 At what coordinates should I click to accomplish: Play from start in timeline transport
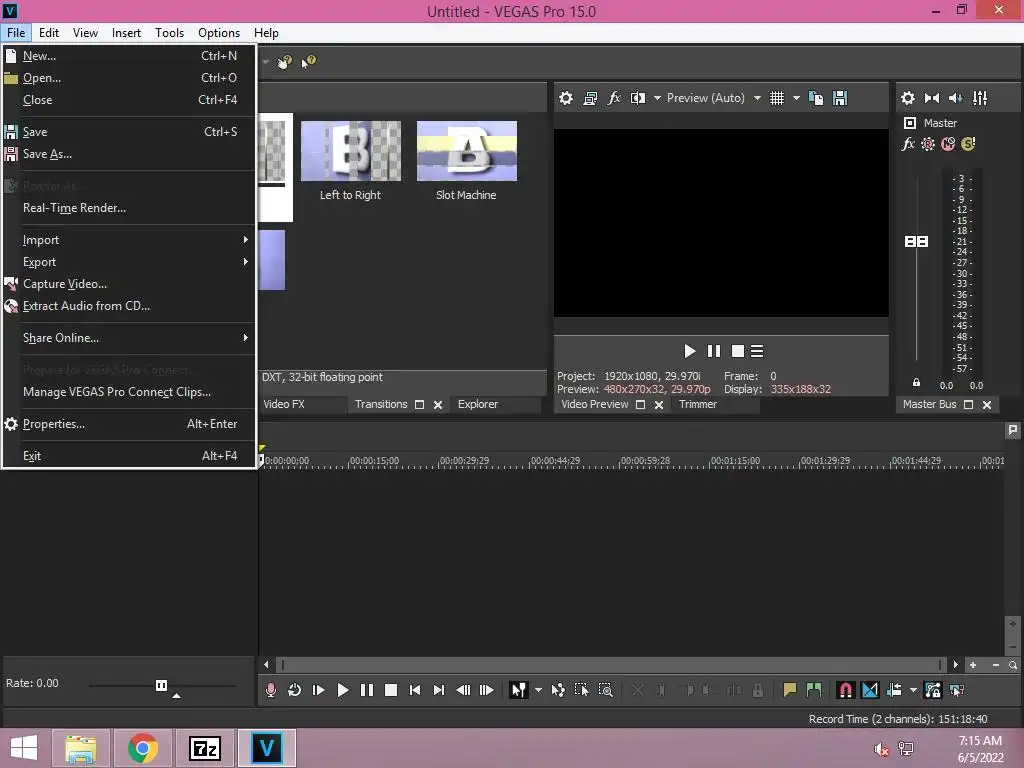coord(319,690)
